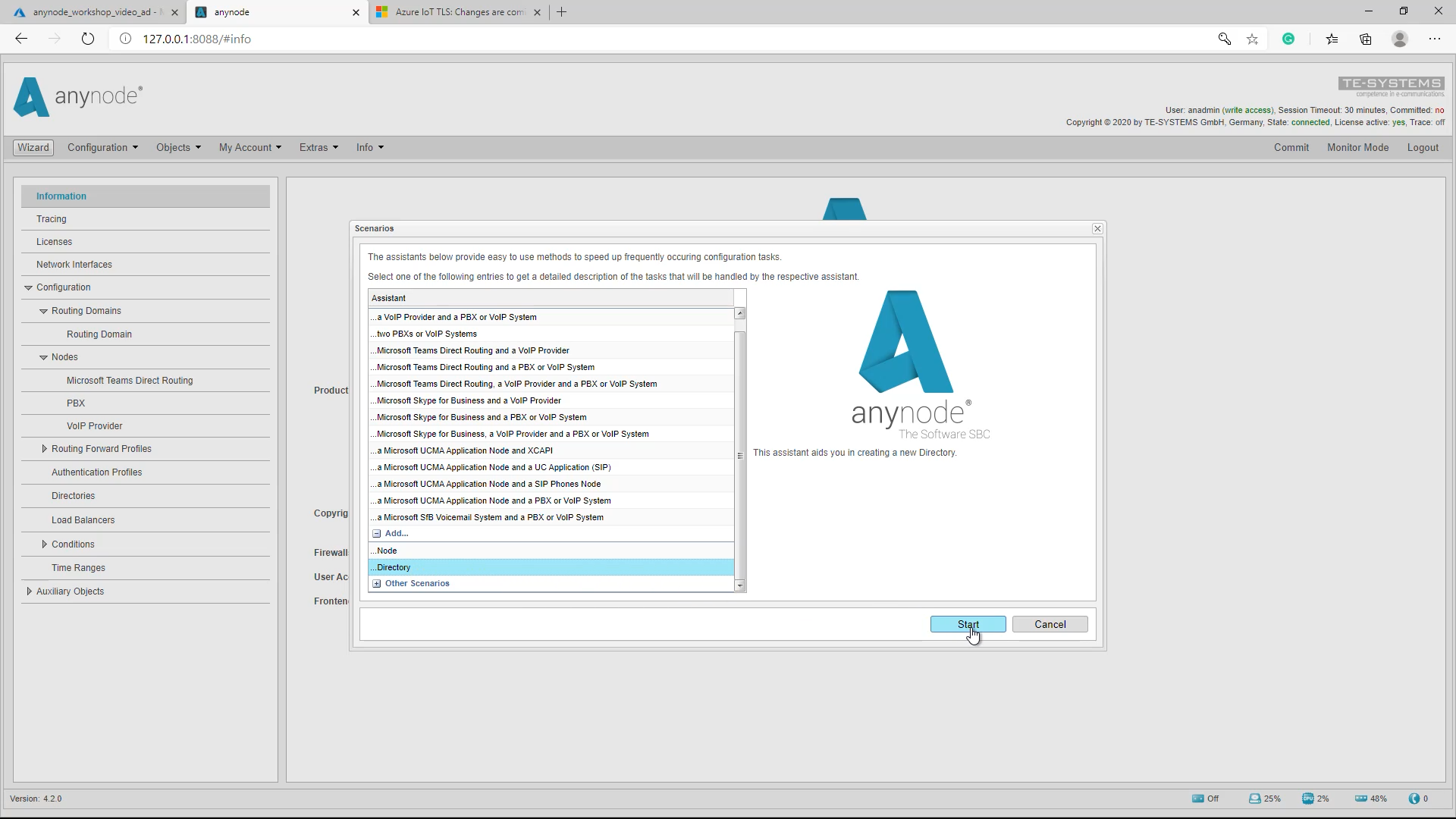Screen dimensions: 1456x819
Task: Click Commit in the top bar
Action: (1291, 147)
